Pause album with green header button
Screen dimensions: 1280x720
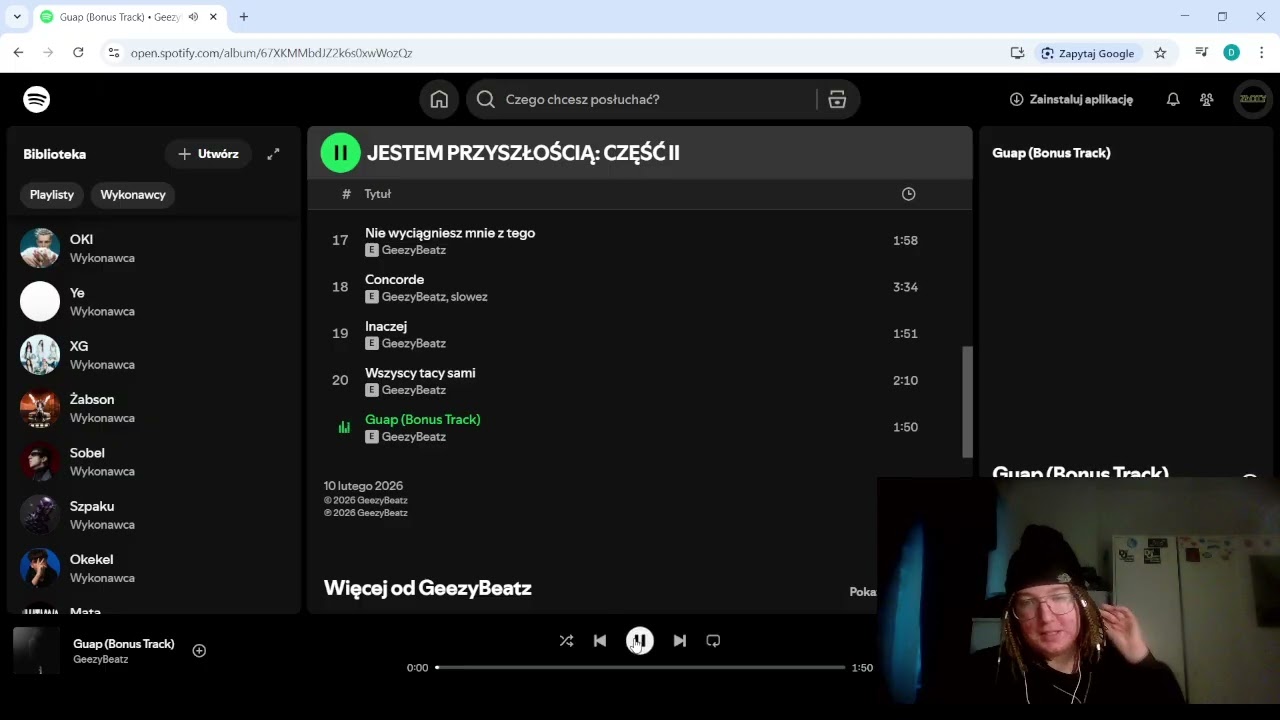[x=340, y=153]
